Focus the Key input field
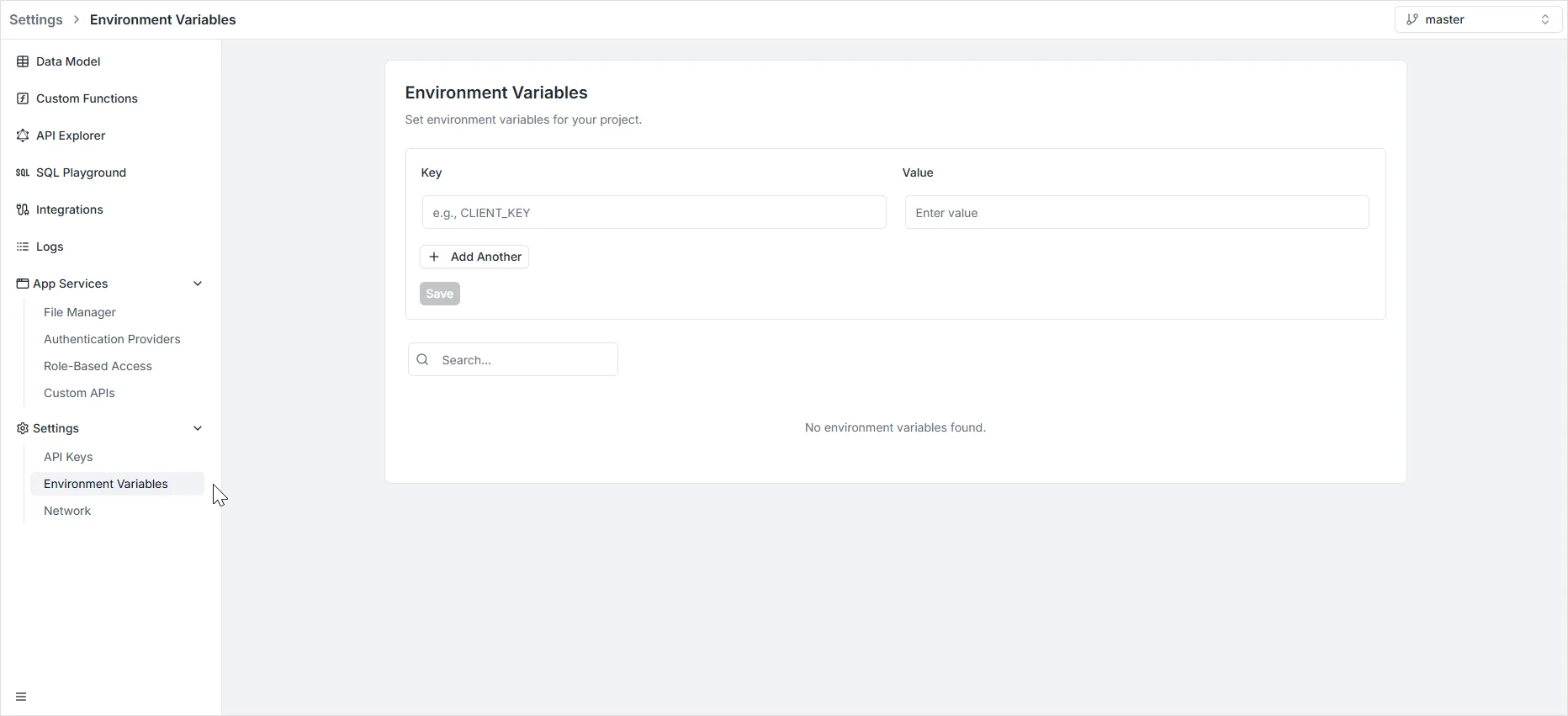 [x=654, y=212]
